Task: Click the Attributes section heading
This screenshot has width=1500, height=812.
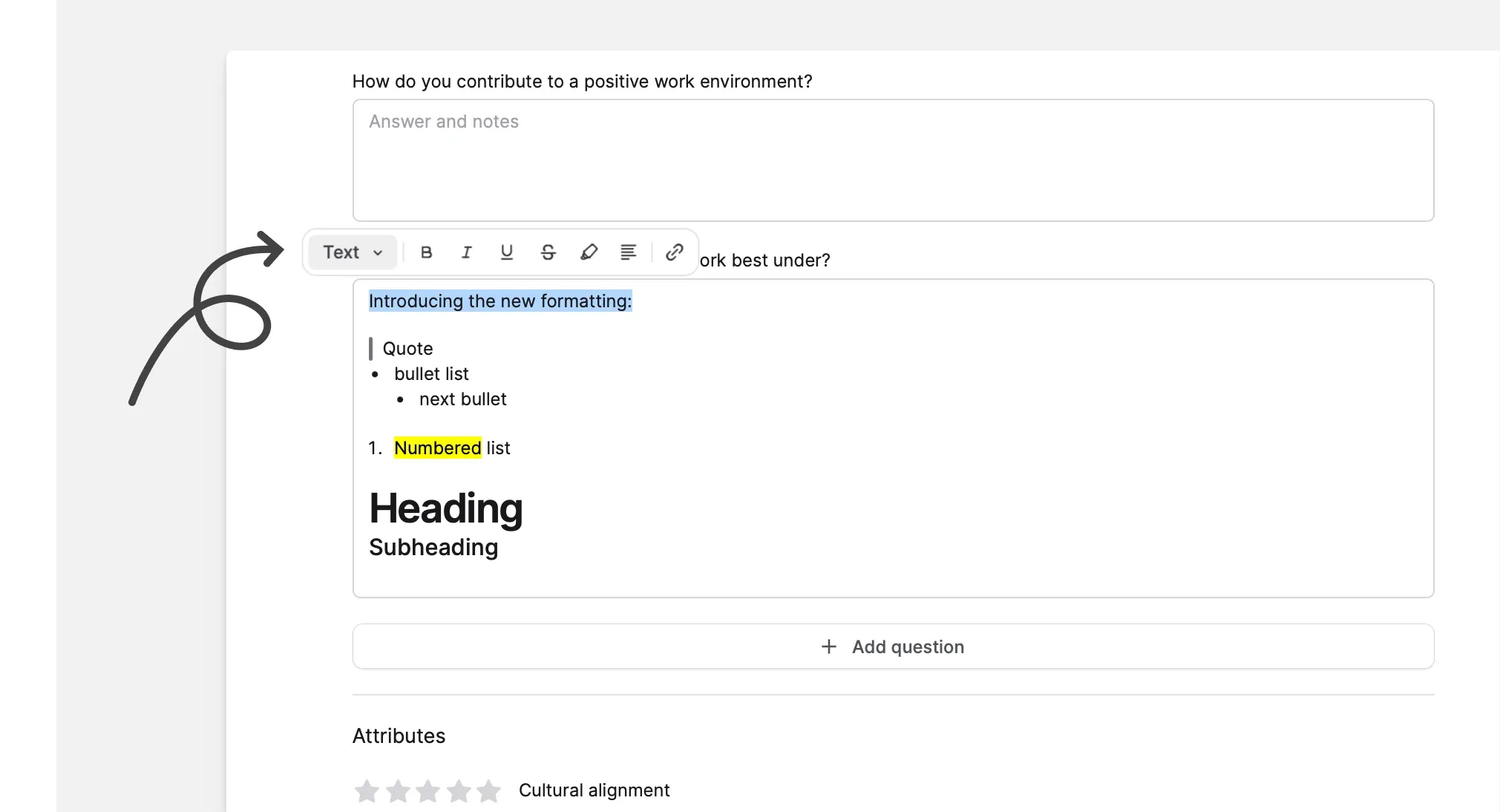Action: coord(399,736)
